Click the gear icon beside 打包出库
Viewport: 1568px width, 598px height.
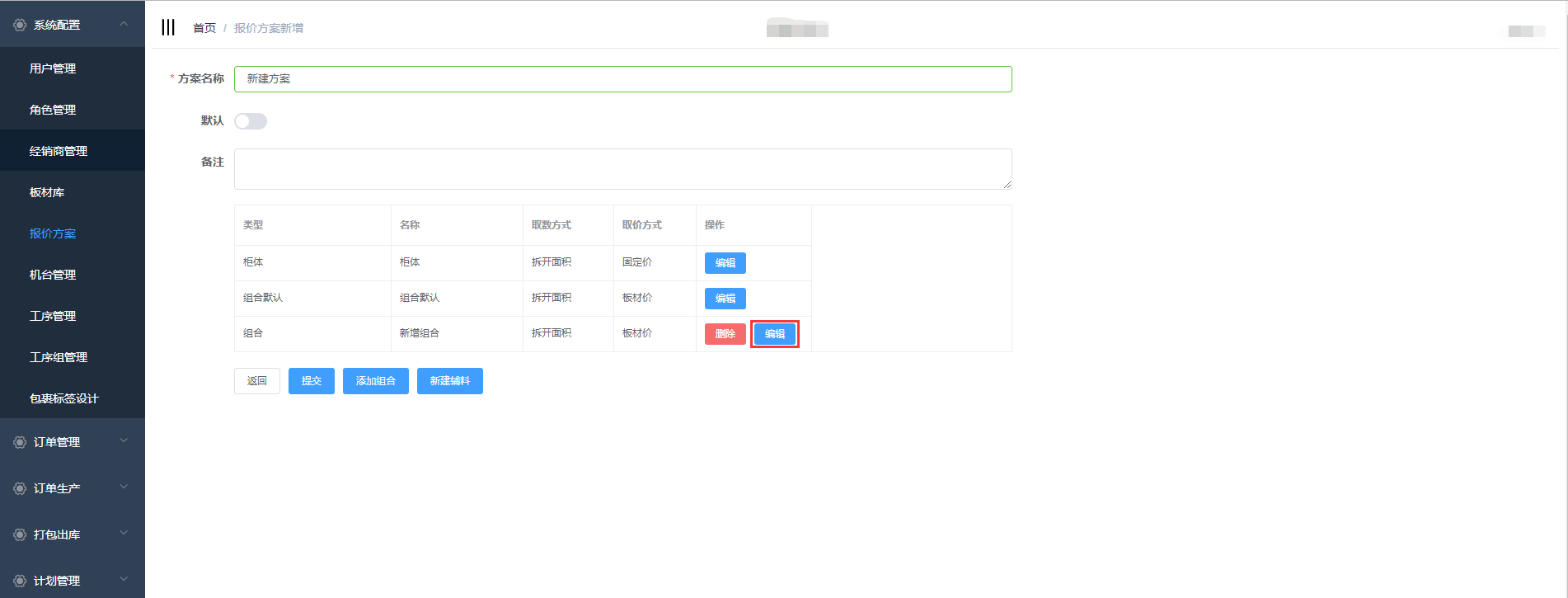(20, 534)
